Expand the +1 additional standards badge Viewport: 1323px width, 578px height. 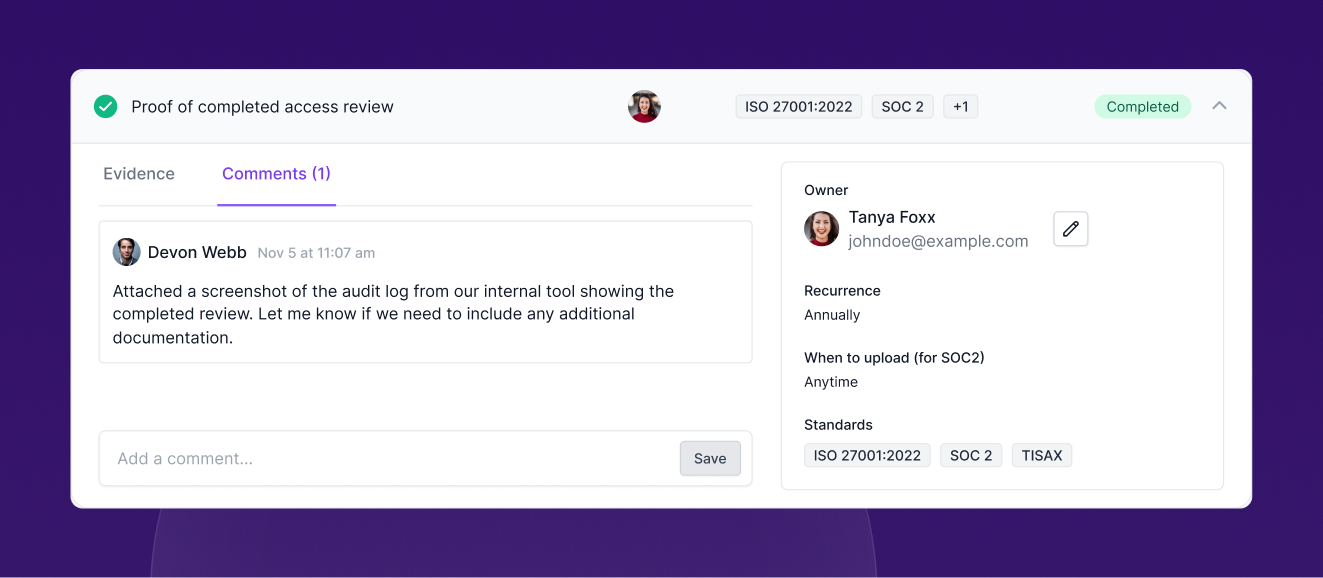point(960,107)
